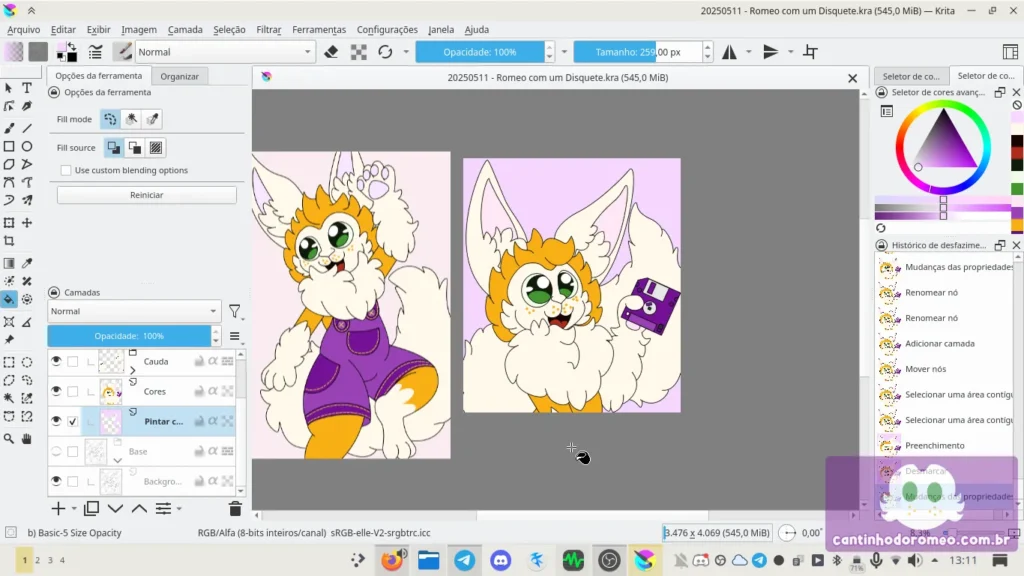
Task: Open the Filtrar menu
Action: [268, 29]
